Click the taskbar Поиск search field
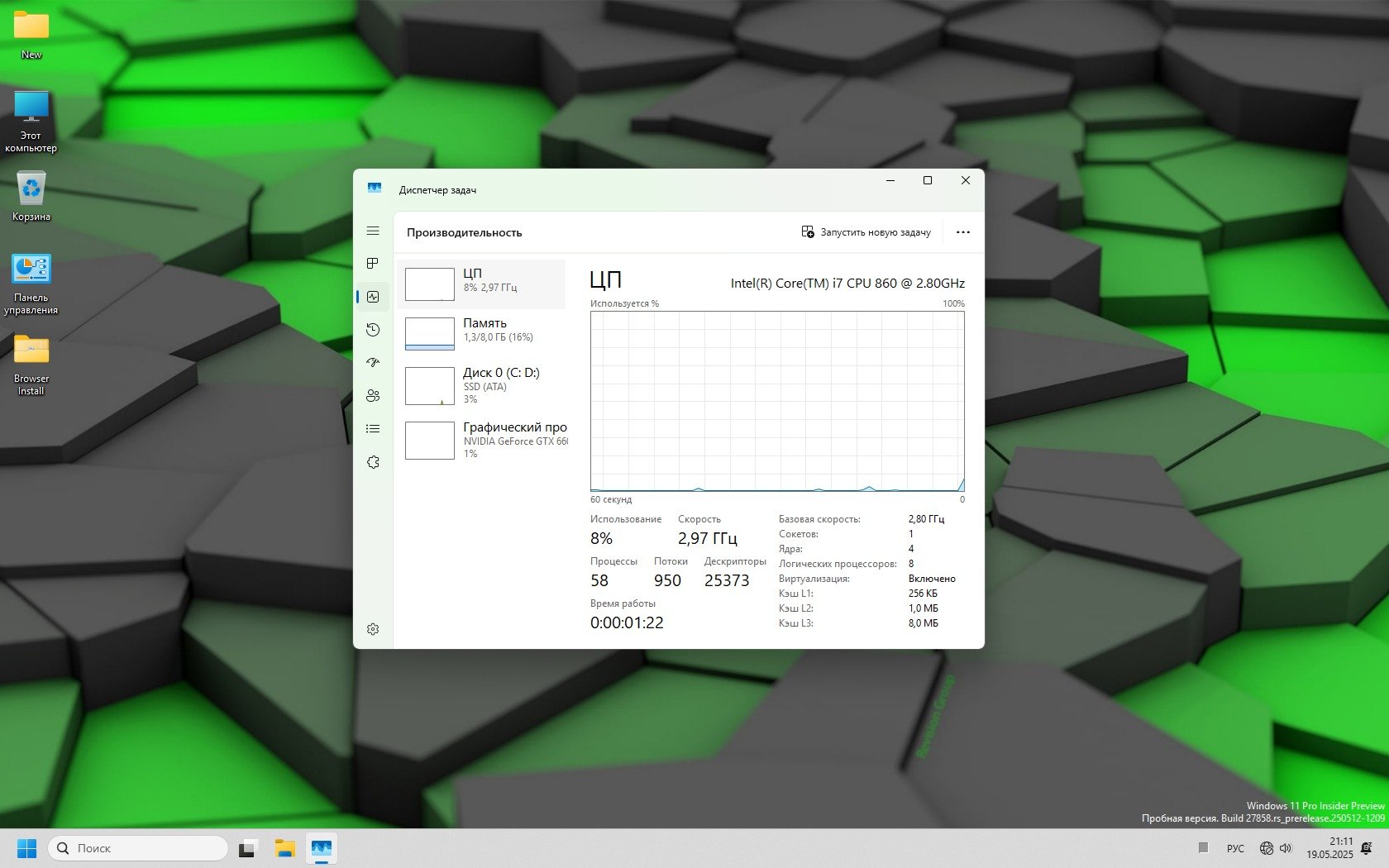This screenshot has width=1389, height=868. [x=138, y=848]
